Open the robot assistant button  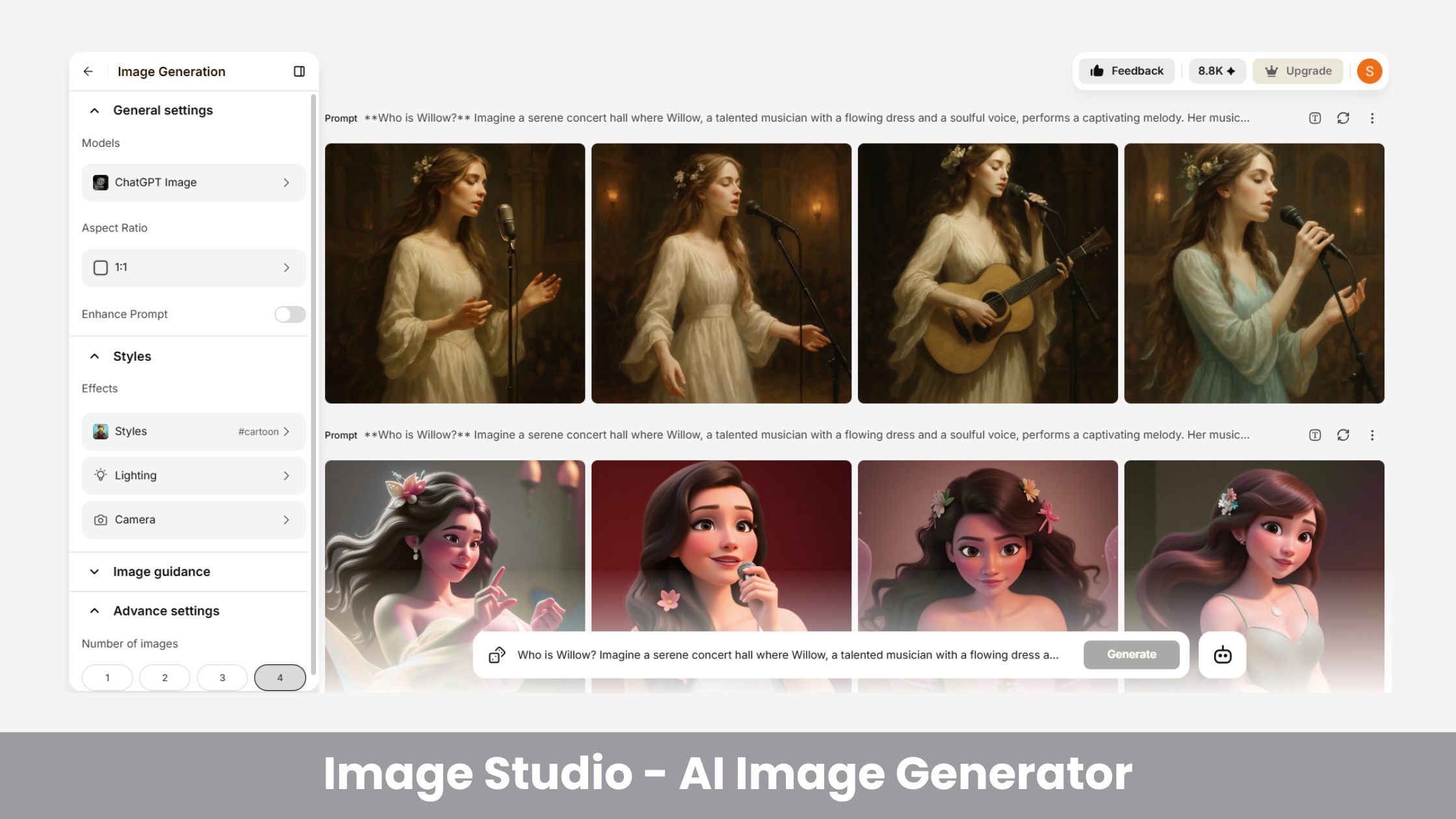pyautogui.click(x=1222, y=655)
